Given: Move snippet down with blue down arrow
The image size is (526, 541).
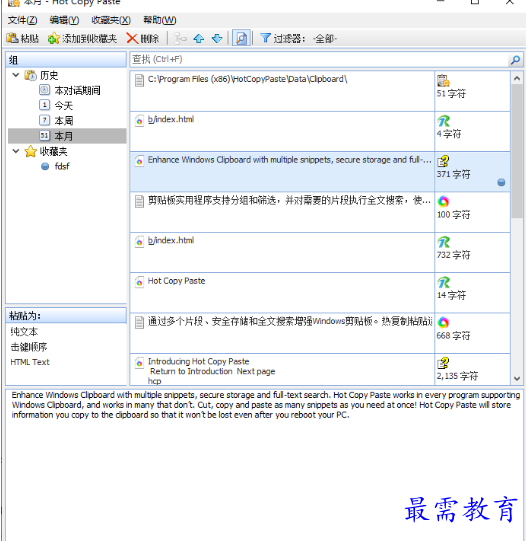Looking at the screenshot, I should click(217, 38).
